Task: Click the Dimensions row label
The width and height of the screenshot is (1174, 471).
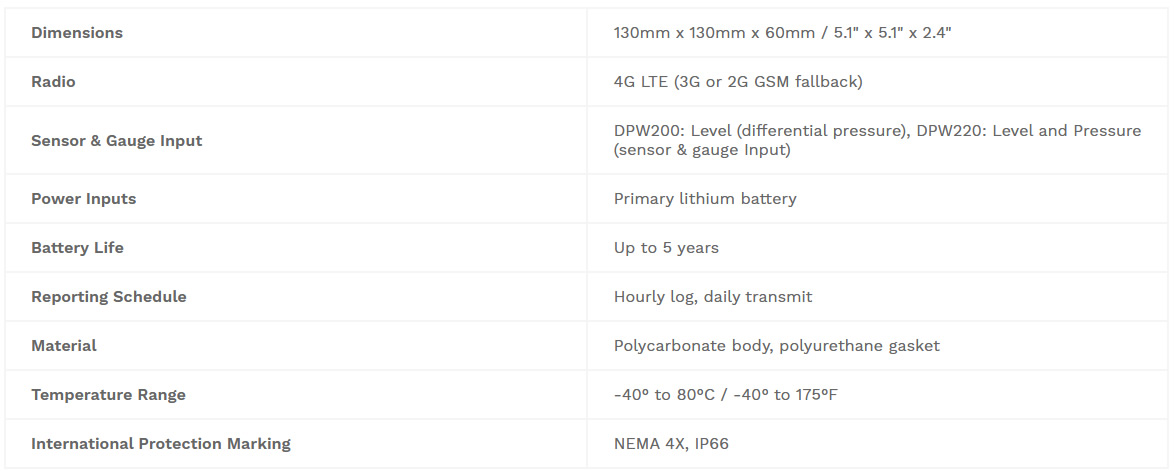Action: pyautogui.click(x=76, y=33)
